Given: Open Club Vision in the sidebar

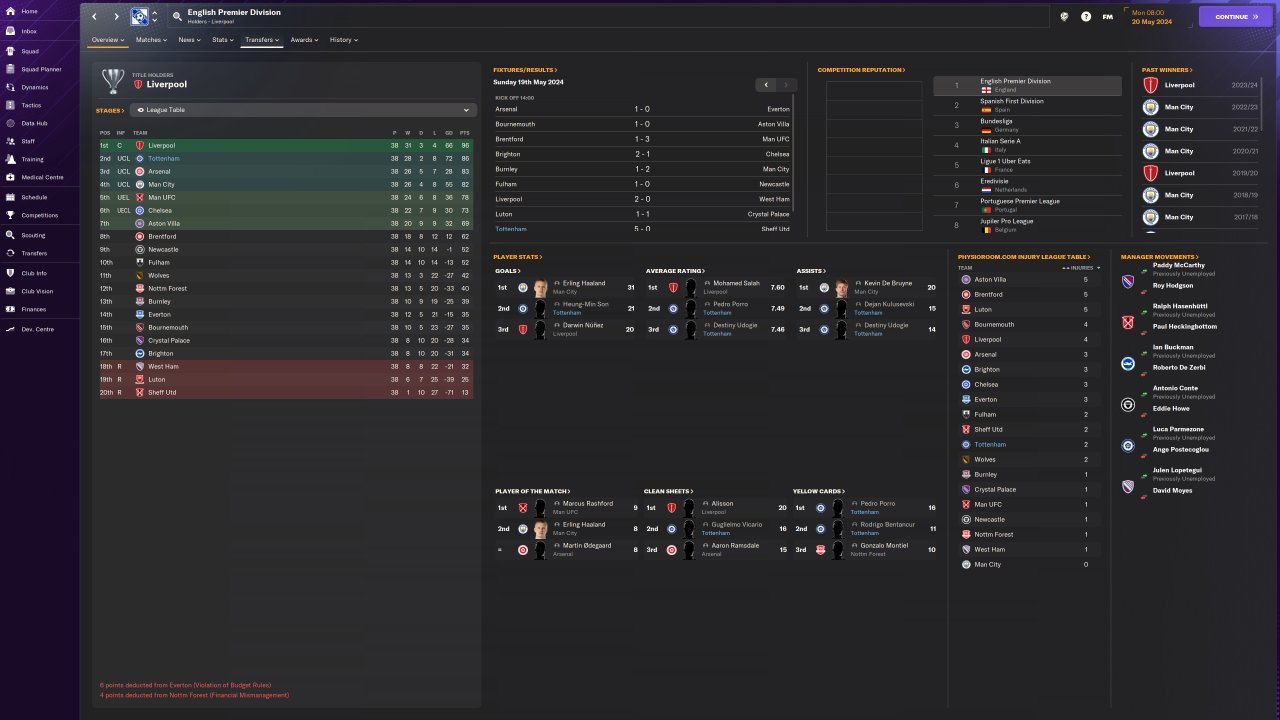Looking at the screenshot, I should coord(36,291).
